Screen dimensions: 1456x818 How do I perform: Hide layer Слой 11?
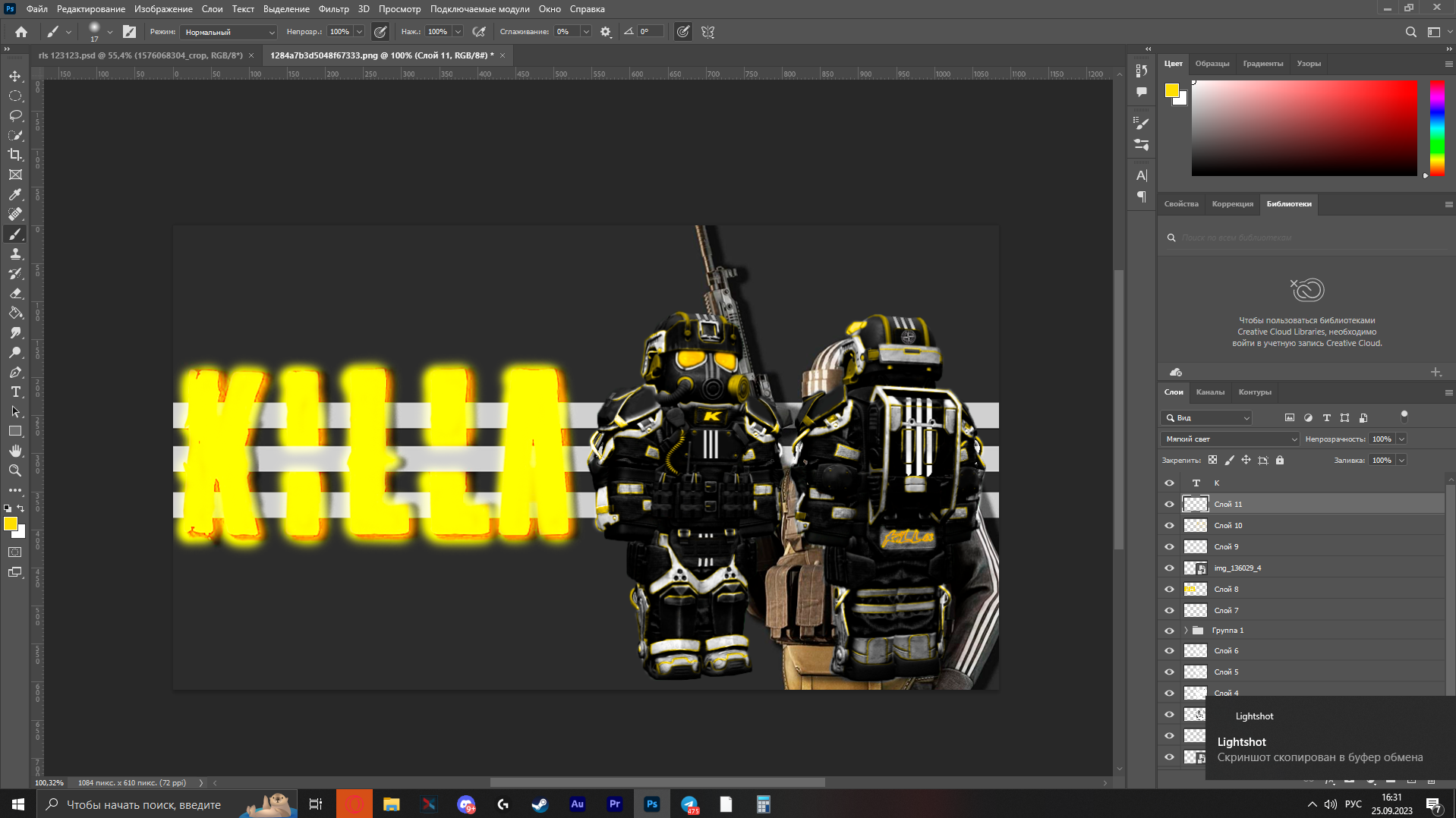point(1169,504)
